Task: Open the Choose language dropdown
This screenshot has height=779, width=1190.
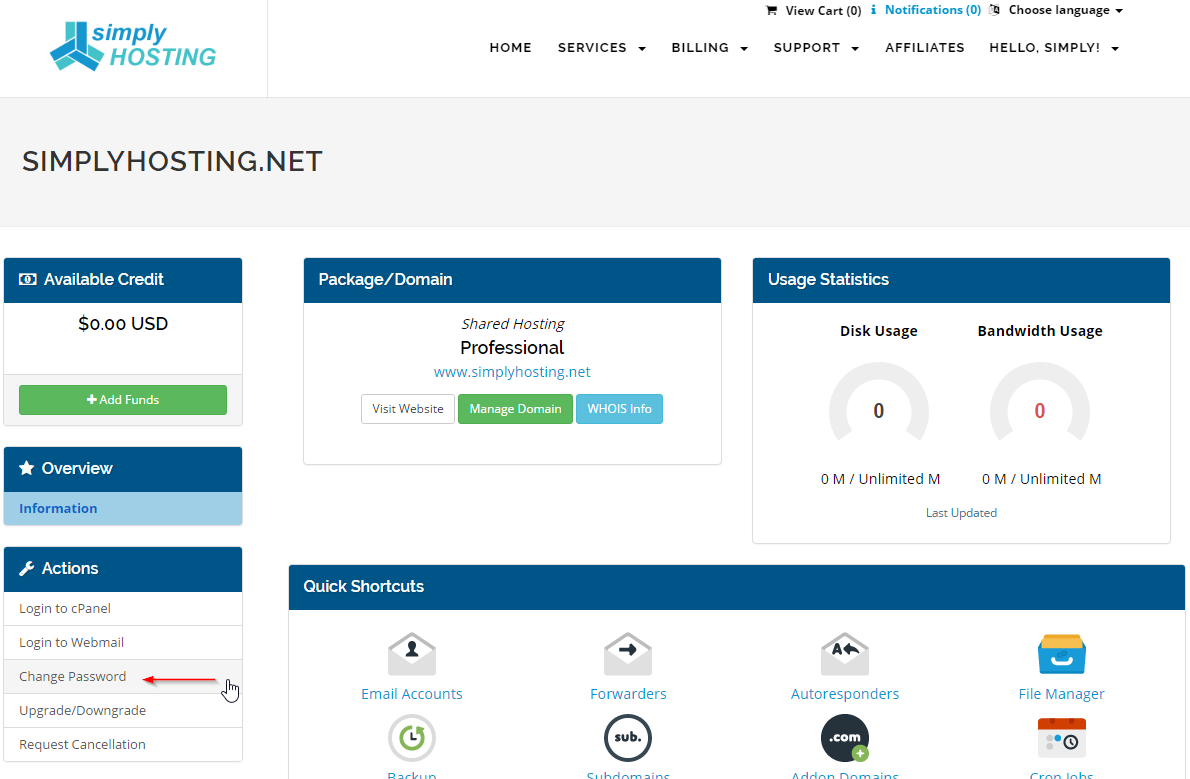Action: (x=1066, y=10)
